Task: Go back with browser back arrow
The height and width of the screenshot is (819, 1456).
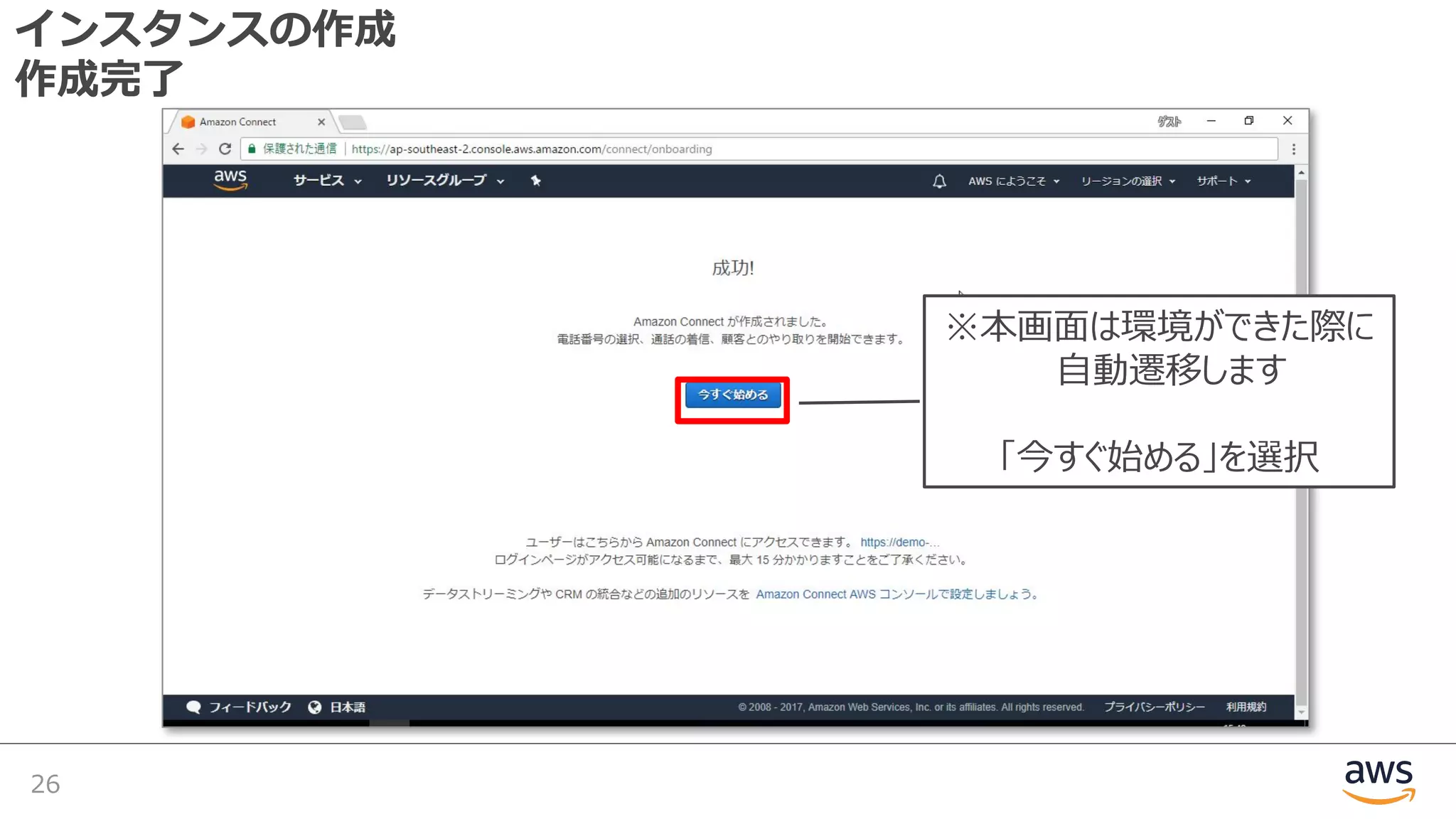Action: click(178, 149)
